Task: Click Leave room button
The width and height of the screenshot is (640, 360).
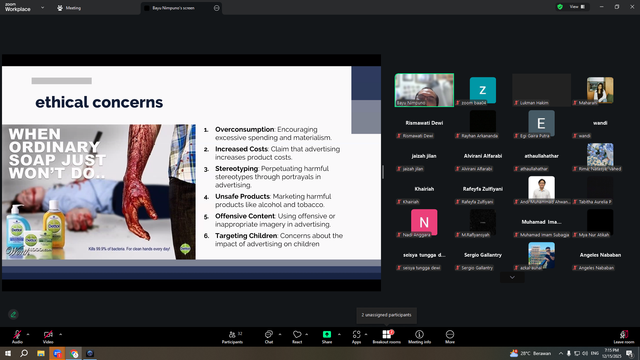Action: [x=624, y=337]
